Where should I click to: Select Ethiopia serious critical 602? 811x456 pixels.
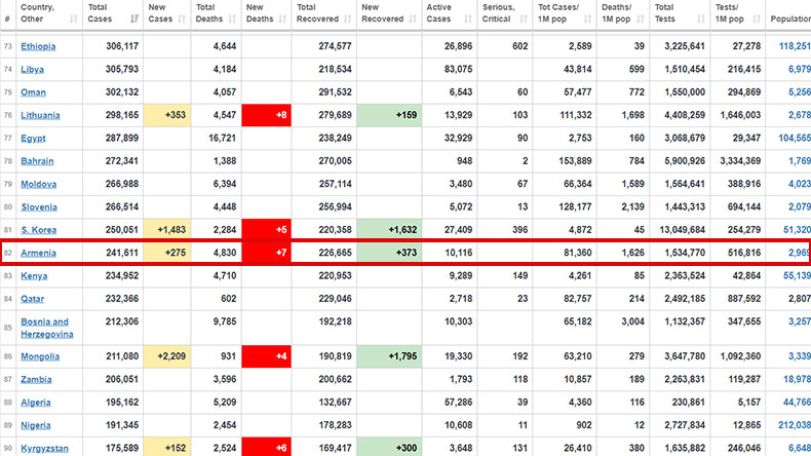[x=520, y=47]
